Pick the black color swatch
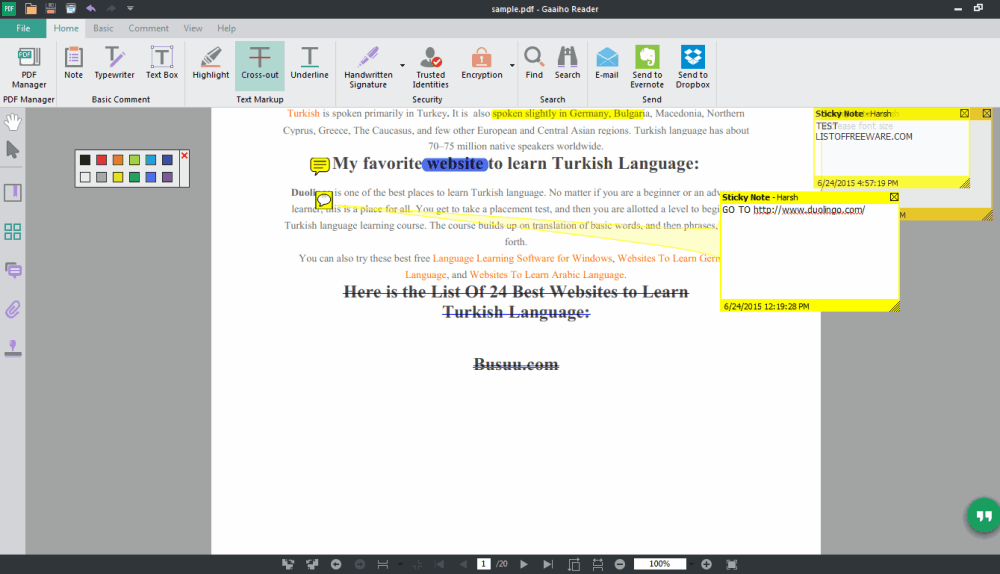The image size is (1000, 574). point(85,160)
